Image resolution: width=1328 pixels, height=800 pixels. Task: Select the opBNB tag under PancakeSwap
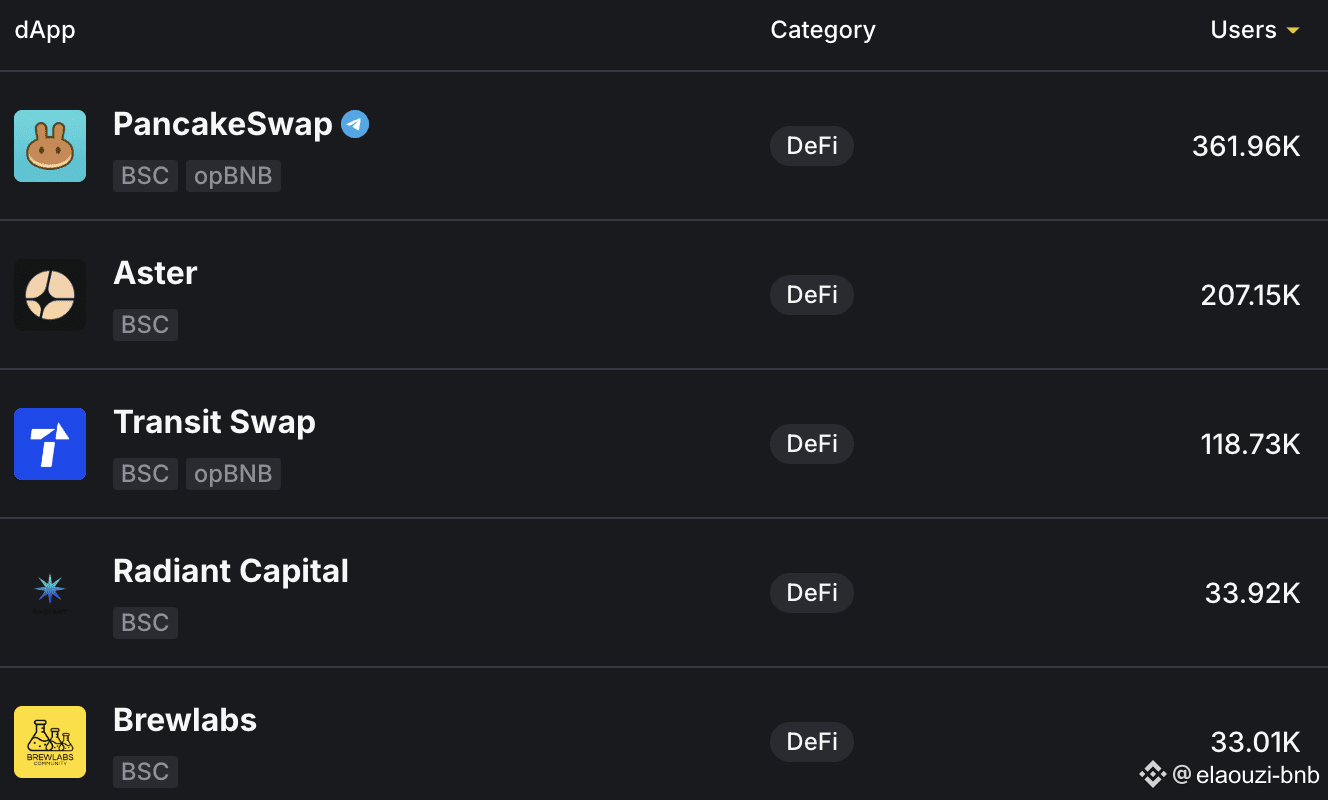click(x=233, y=176)
